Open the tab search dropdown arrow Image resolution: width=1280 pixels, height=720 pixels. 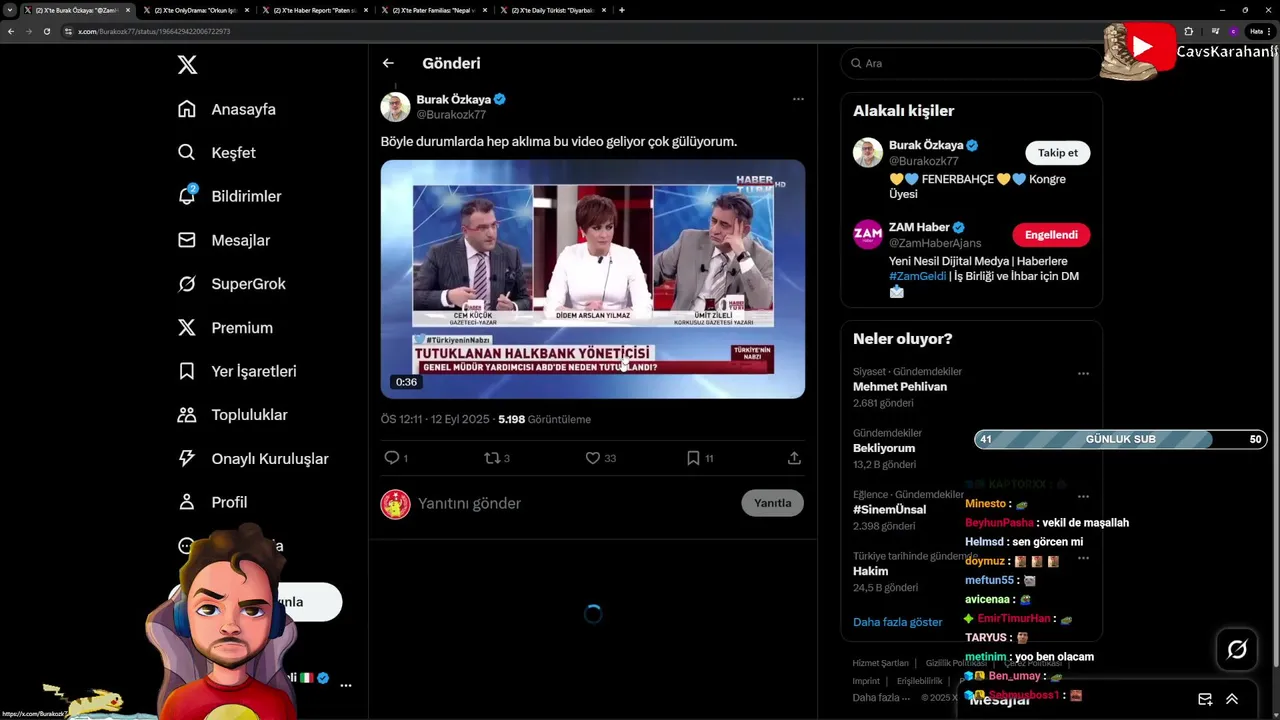[x=9, y=10]
